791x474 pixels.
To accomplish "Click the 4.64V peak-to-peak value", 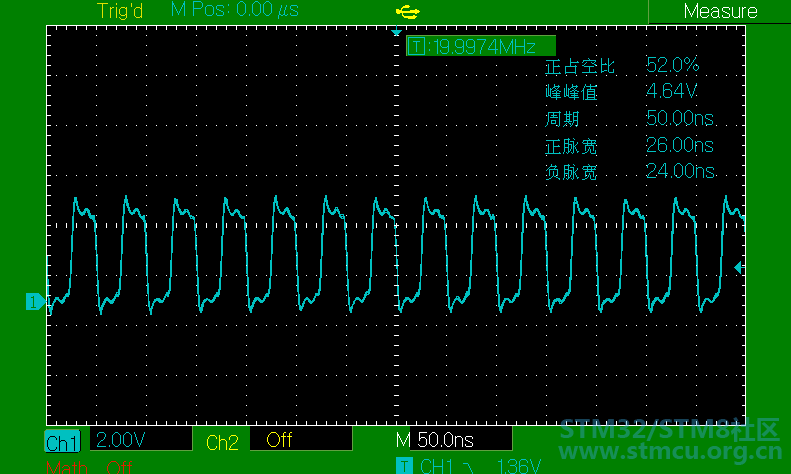I will [x=671, y=91].
